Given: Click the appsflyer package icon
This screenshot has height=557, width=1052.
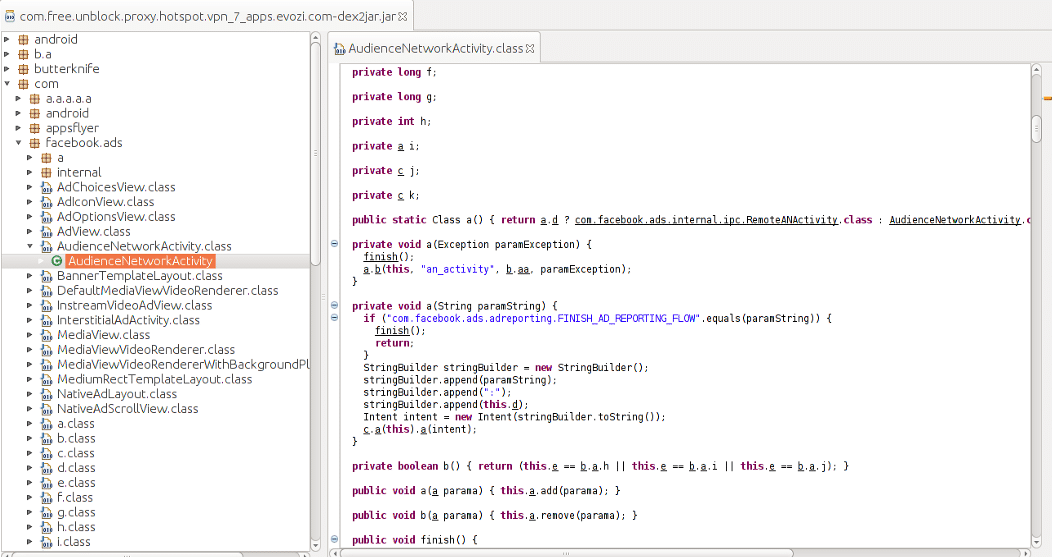Looking at the screenshot, I should tap(35, 128).
